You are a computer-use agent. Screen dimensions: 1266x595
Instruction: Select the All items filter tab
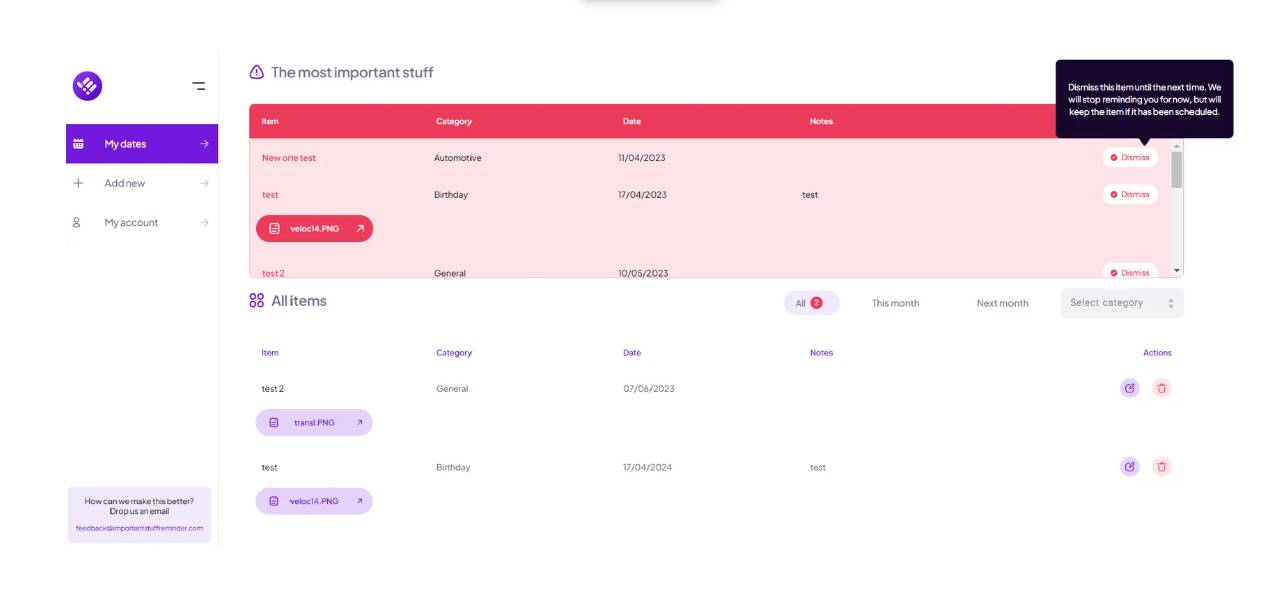pyautogui.click(x=810, y=303)
